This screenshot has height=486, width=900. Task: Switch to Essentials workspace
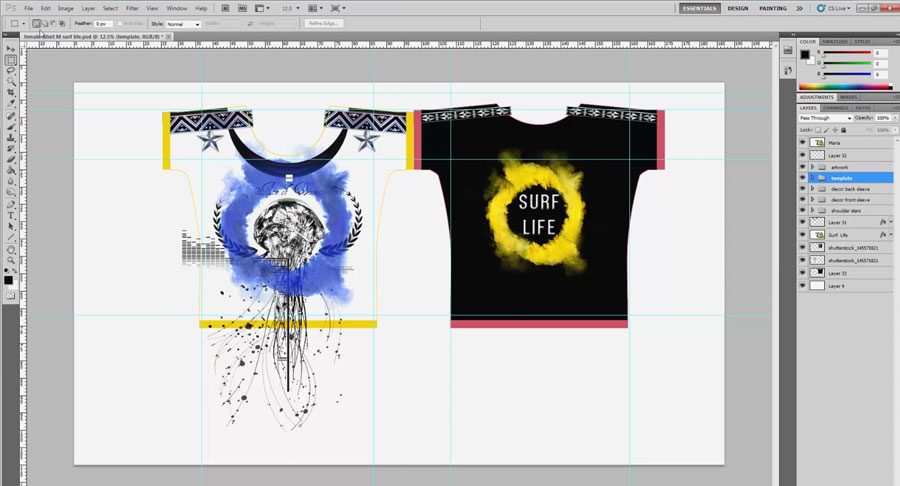click(x=700, y=9)
